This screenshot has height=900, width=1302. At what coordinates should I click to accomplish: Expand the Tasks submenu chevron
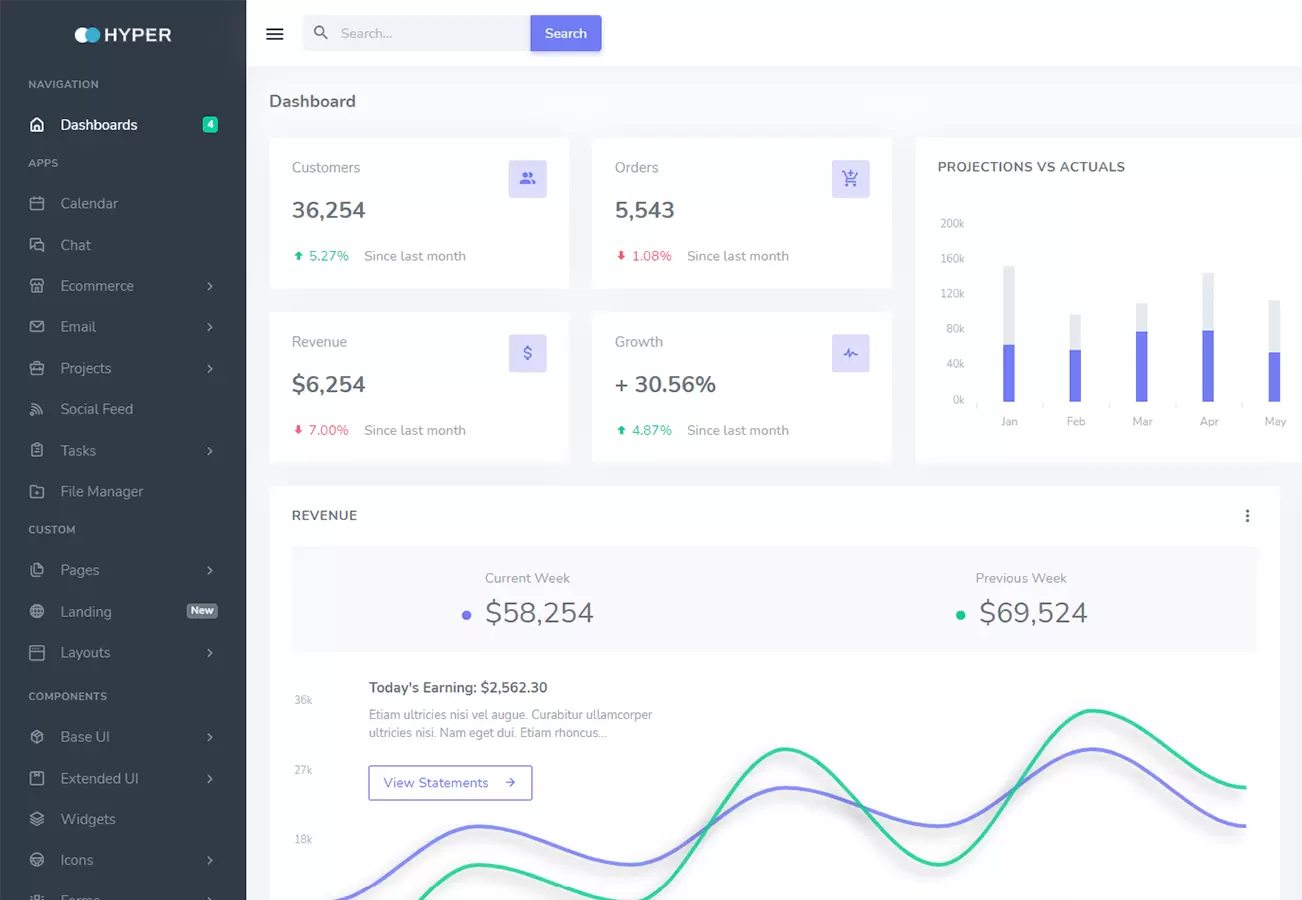(x=210, y=451)
